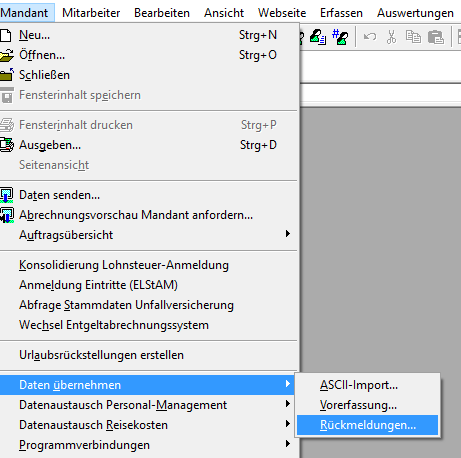Screen dimensions: 461x458
Task: Open the Erfassen menu
Action: point(341,13)
